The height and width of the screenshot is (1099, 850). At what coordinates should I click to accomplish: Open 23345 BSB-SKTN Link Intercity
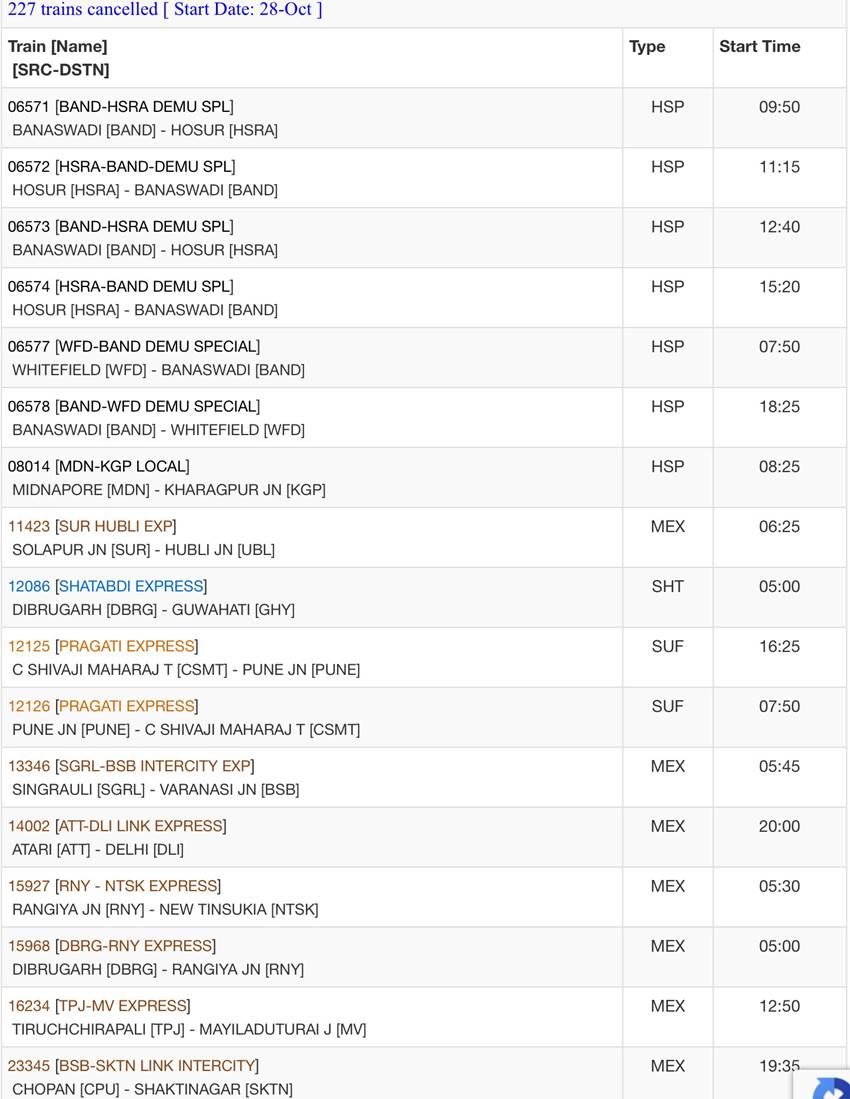(x=133, y=1065)
